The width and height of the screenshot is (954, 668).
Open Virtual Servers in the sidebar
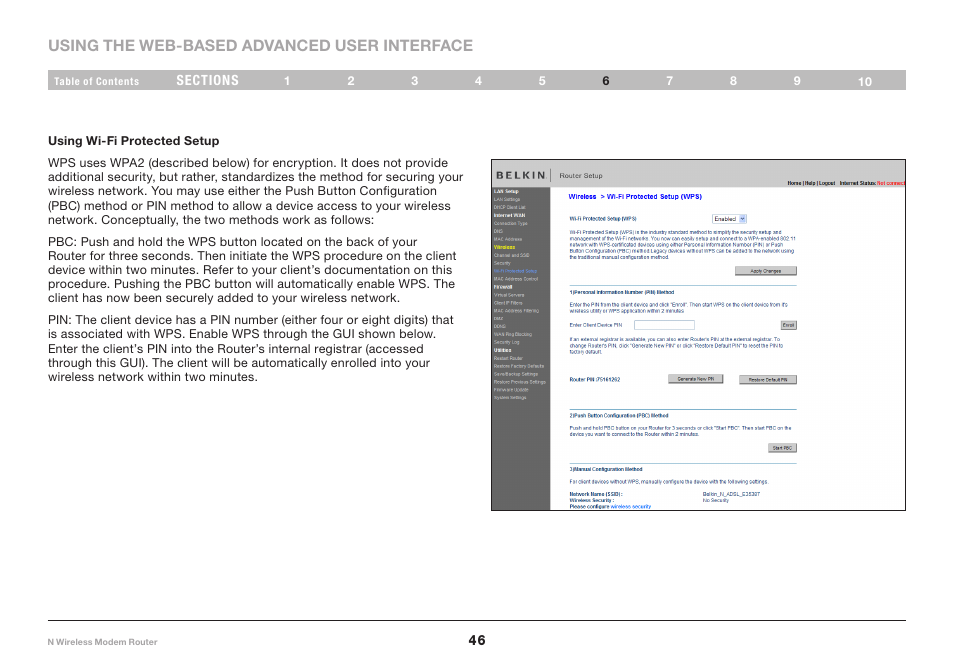(509, 295)
